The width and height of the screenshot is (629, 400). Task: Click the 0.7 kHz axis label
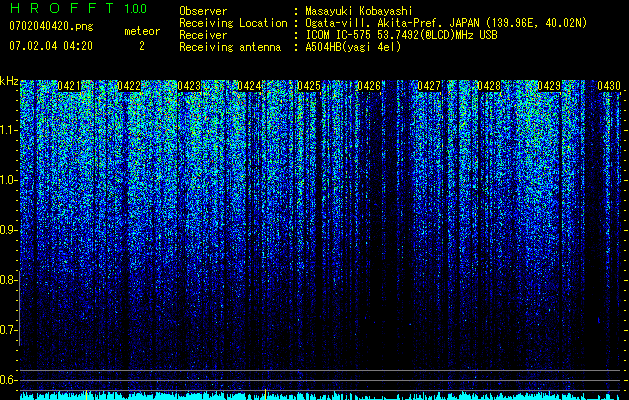8,330
